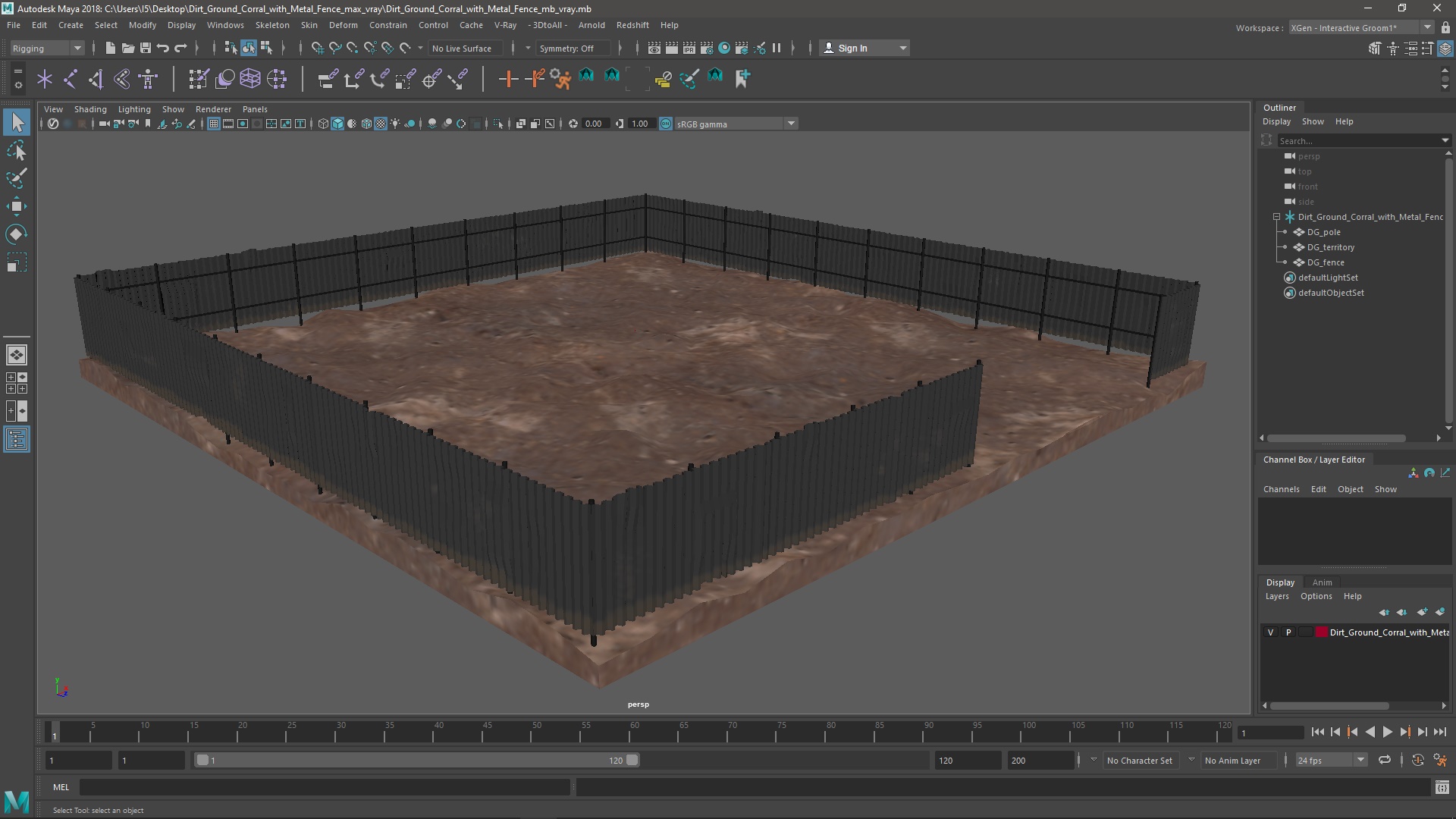Open the Sign In dropdown

coord(864,48)
